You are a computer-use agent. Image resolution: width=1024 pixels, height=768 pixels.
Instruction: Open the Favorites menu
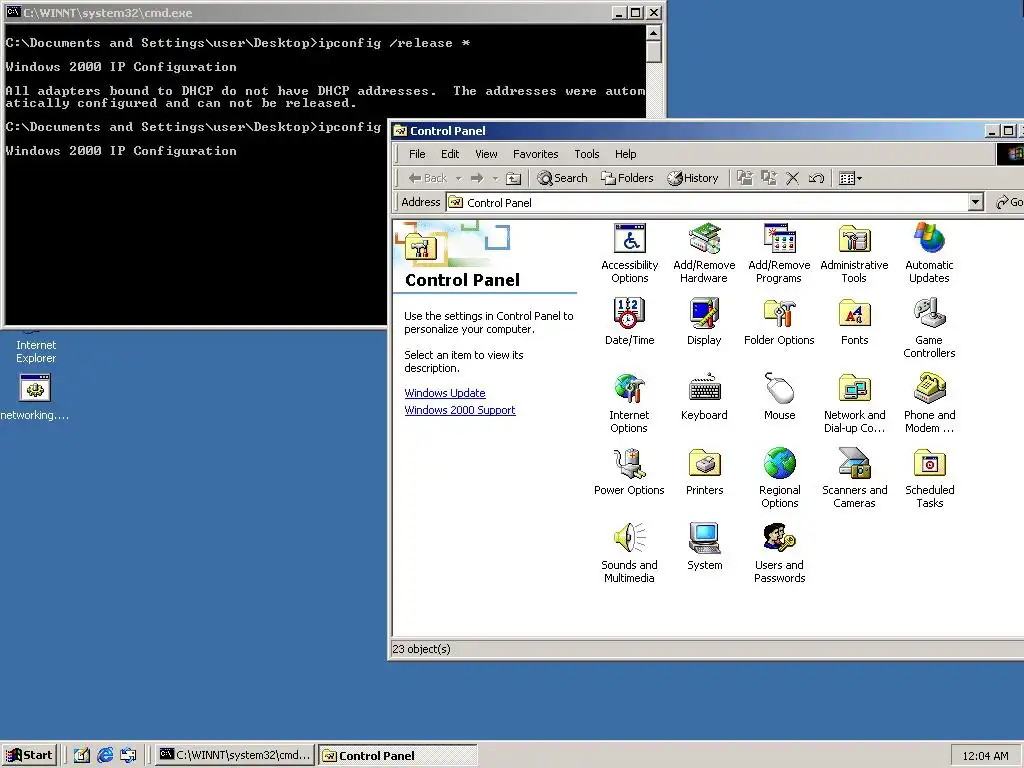[x=536, y=154]
